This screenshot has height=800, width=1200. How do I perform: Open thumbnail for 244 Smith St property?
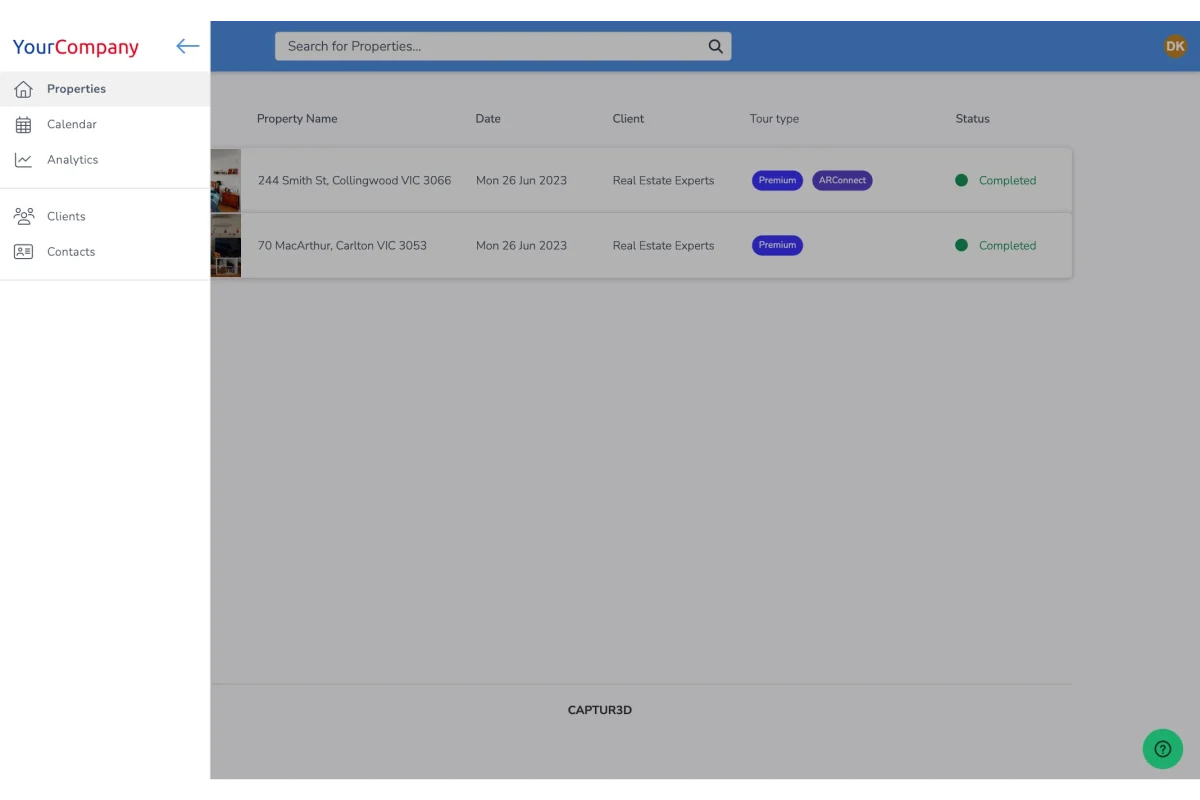click(226, 181)
